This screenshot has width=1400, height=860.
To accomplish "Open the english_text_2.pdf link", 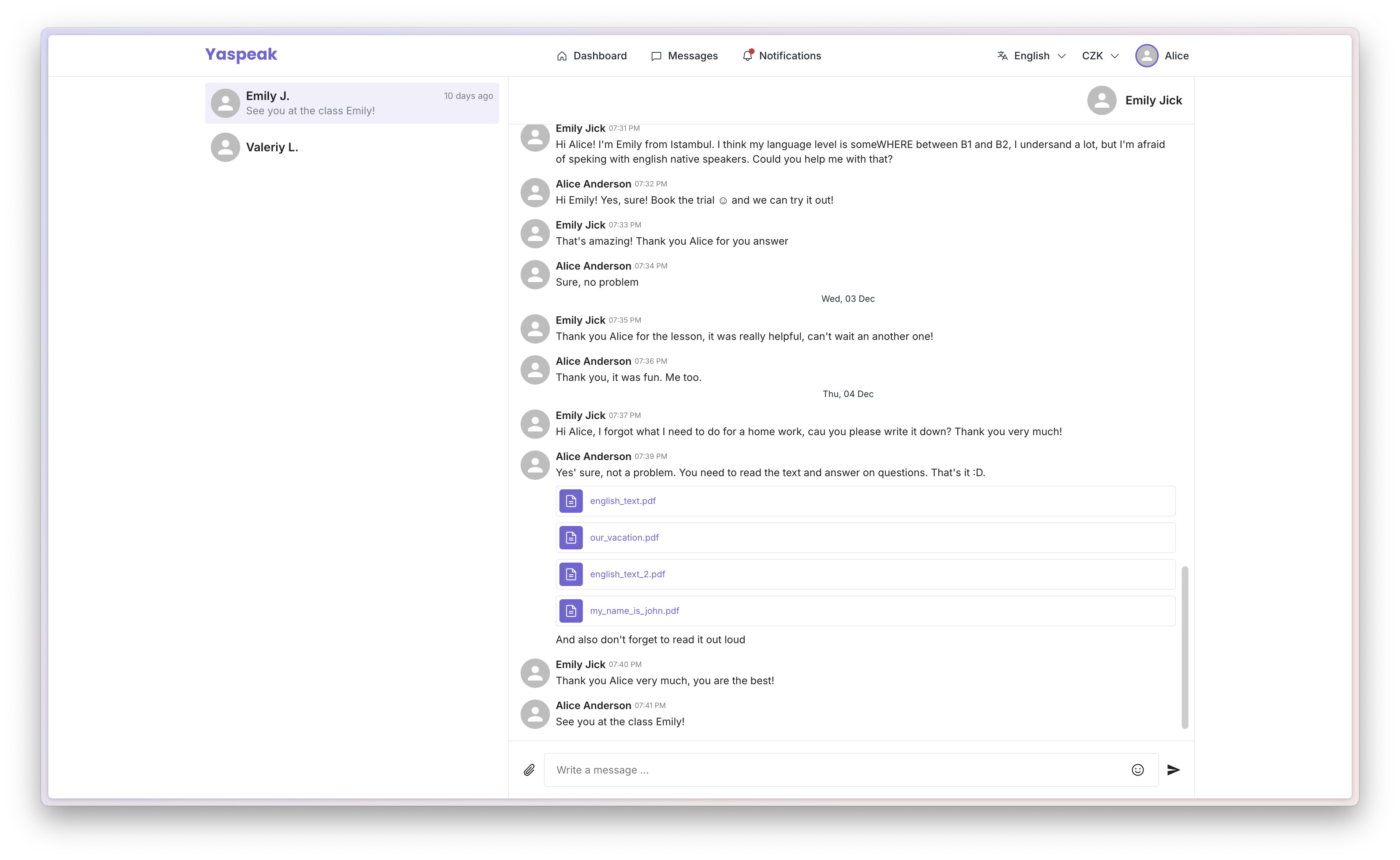I will coord(627,574).
